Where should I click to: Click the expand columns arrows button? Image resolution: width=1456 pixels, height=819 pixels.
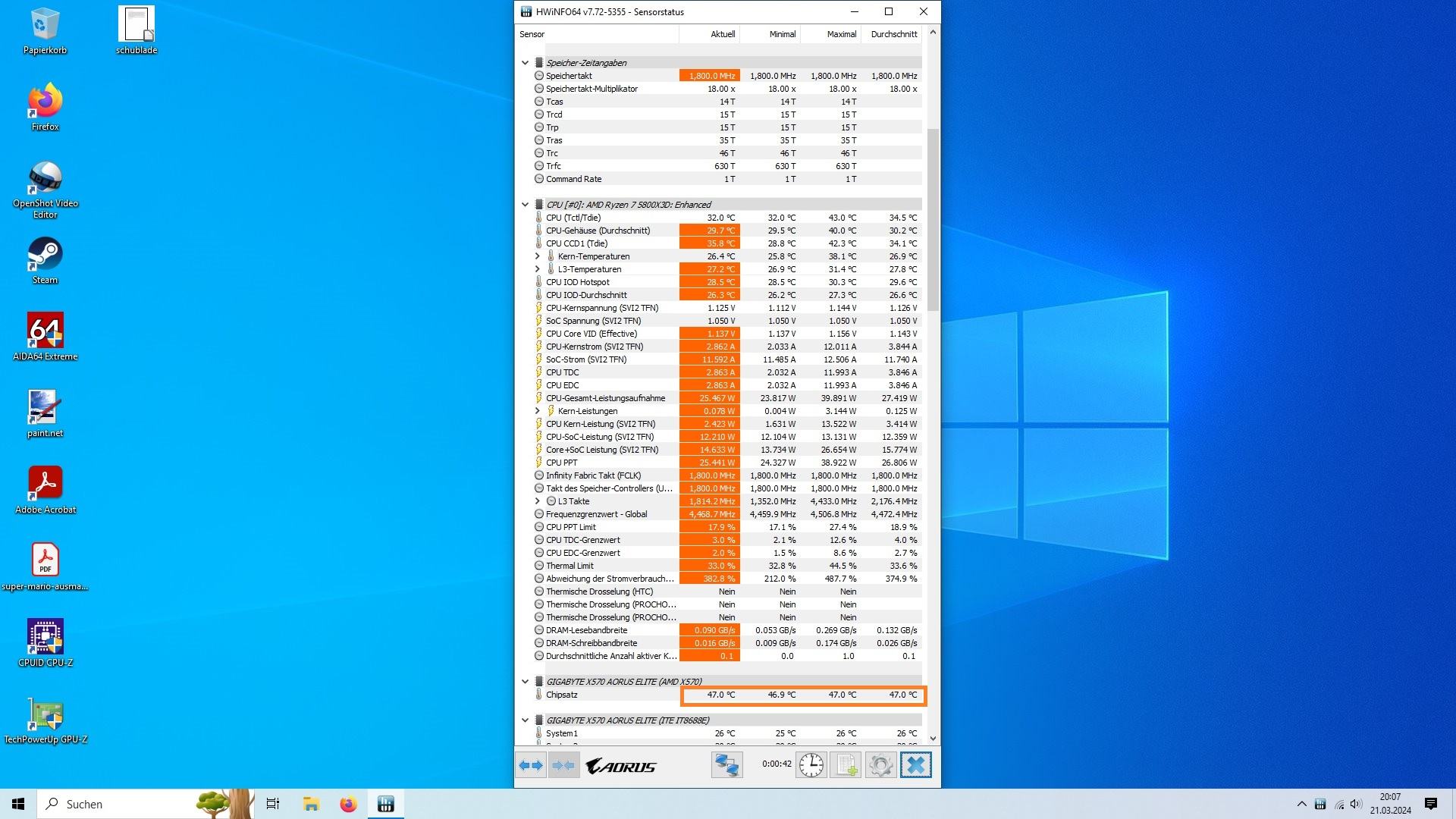click(x=531, y=765)
